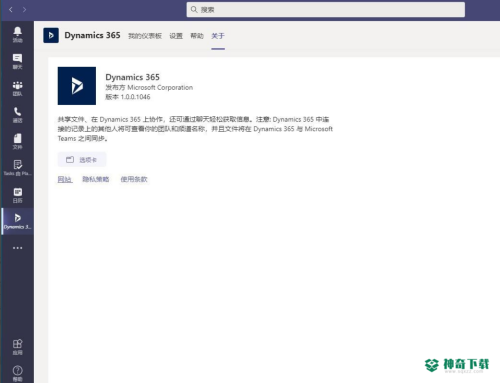This screenshot has height=383, width=500.
Task: Open the 网站 link
Action: coord(65,179)
